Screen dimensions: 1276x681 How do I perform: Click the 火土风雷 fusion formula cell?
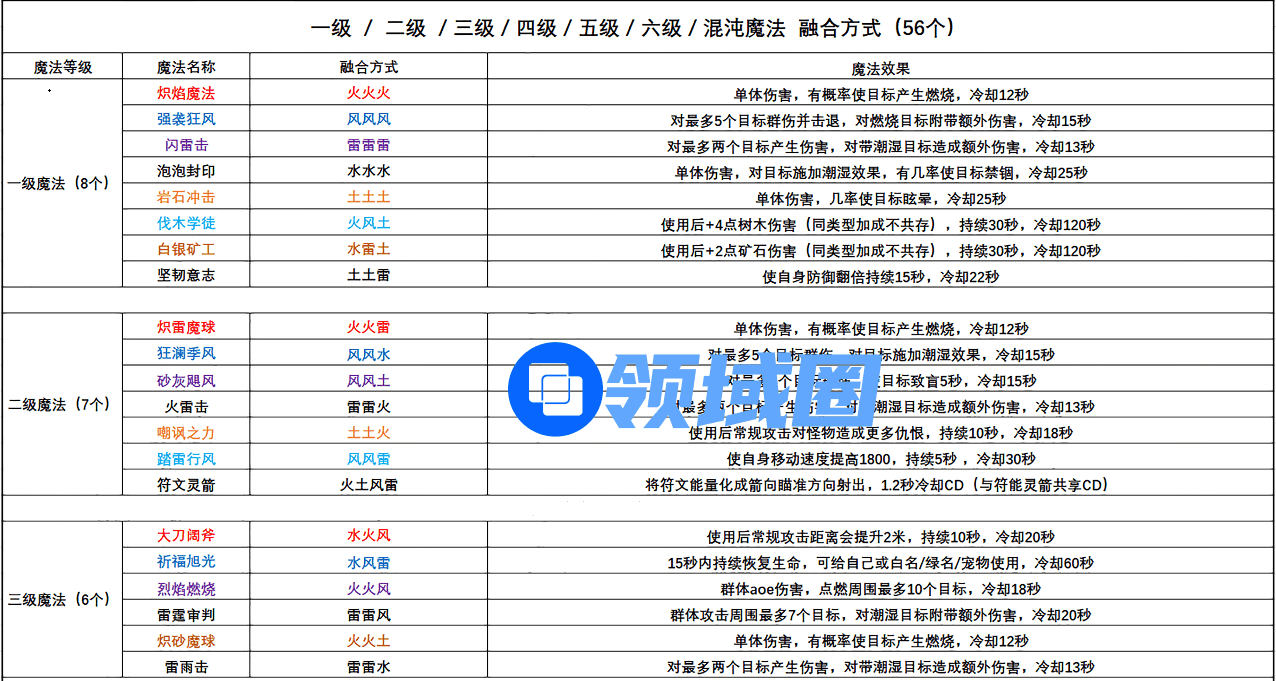pos(368,485)
